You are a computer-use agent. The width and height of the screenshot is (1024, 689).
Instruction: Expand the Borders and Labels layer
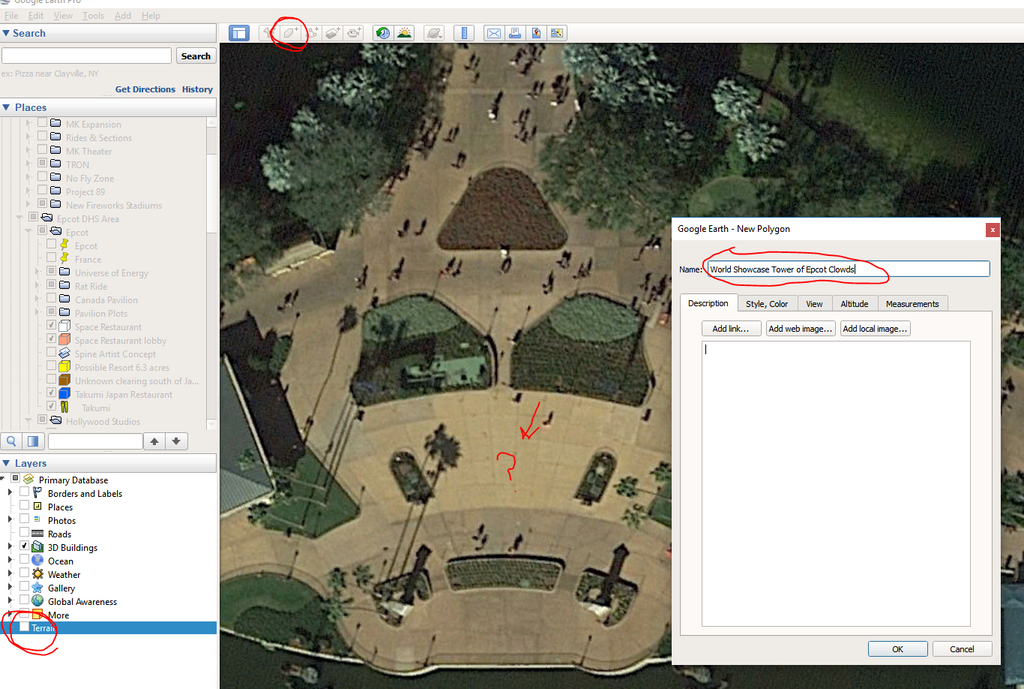point(10,493)
